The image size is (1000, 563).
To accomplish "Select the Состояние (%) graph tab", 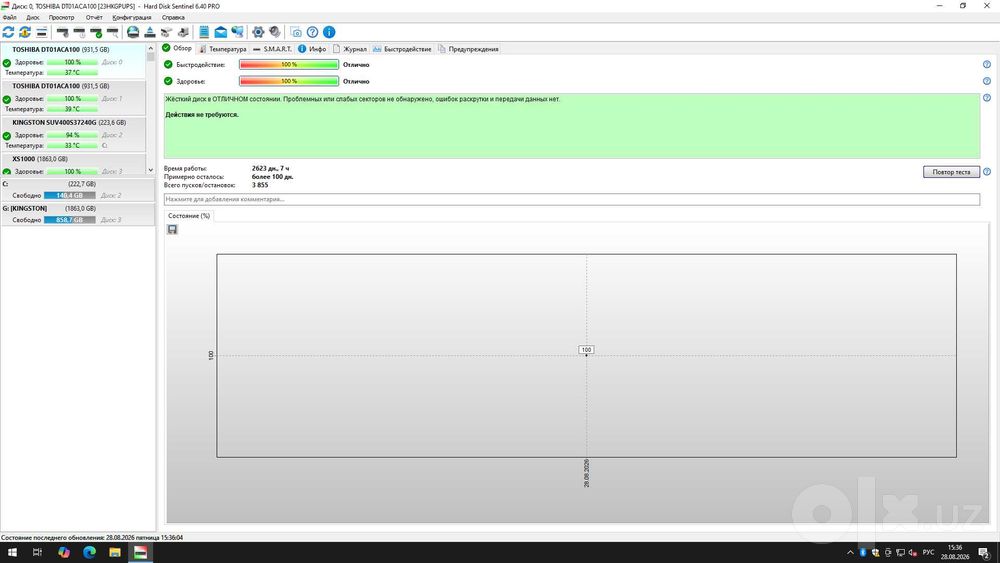I will (189, 216).
